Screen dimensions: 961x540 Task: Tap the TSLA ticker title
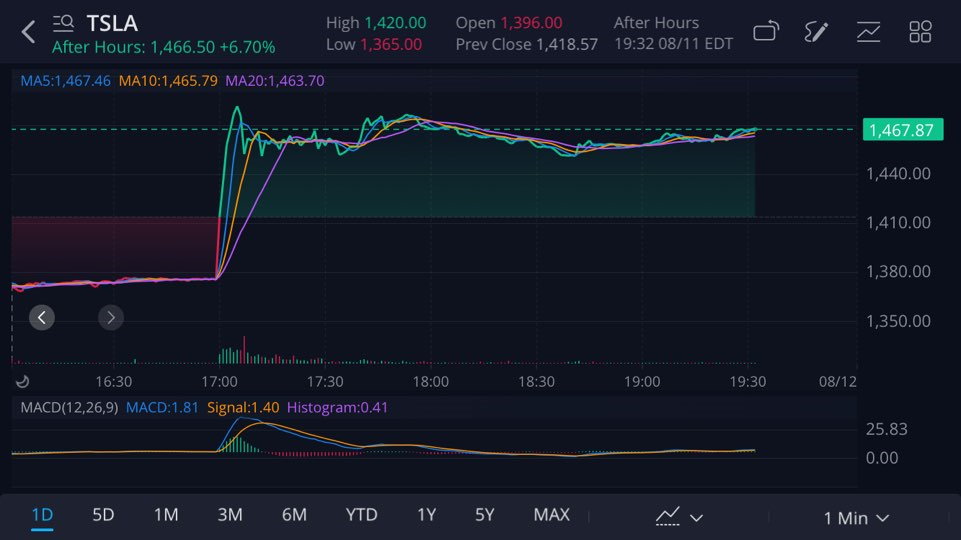[112, 23]
